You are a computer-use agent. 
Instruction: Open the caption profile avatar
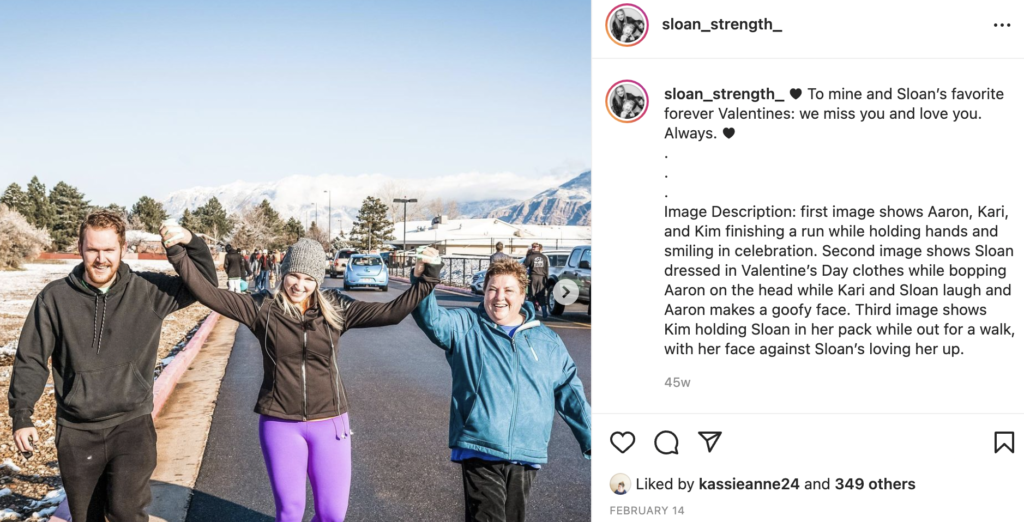tap(627, 101)
